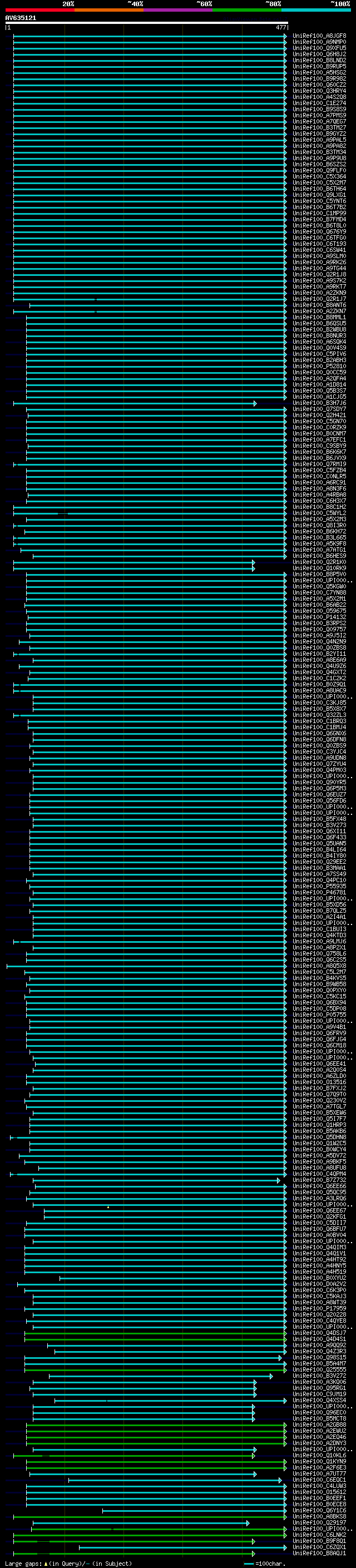Select the UniRef100_P52810 label
356x1568 pixels.
[x=319, y=367]
